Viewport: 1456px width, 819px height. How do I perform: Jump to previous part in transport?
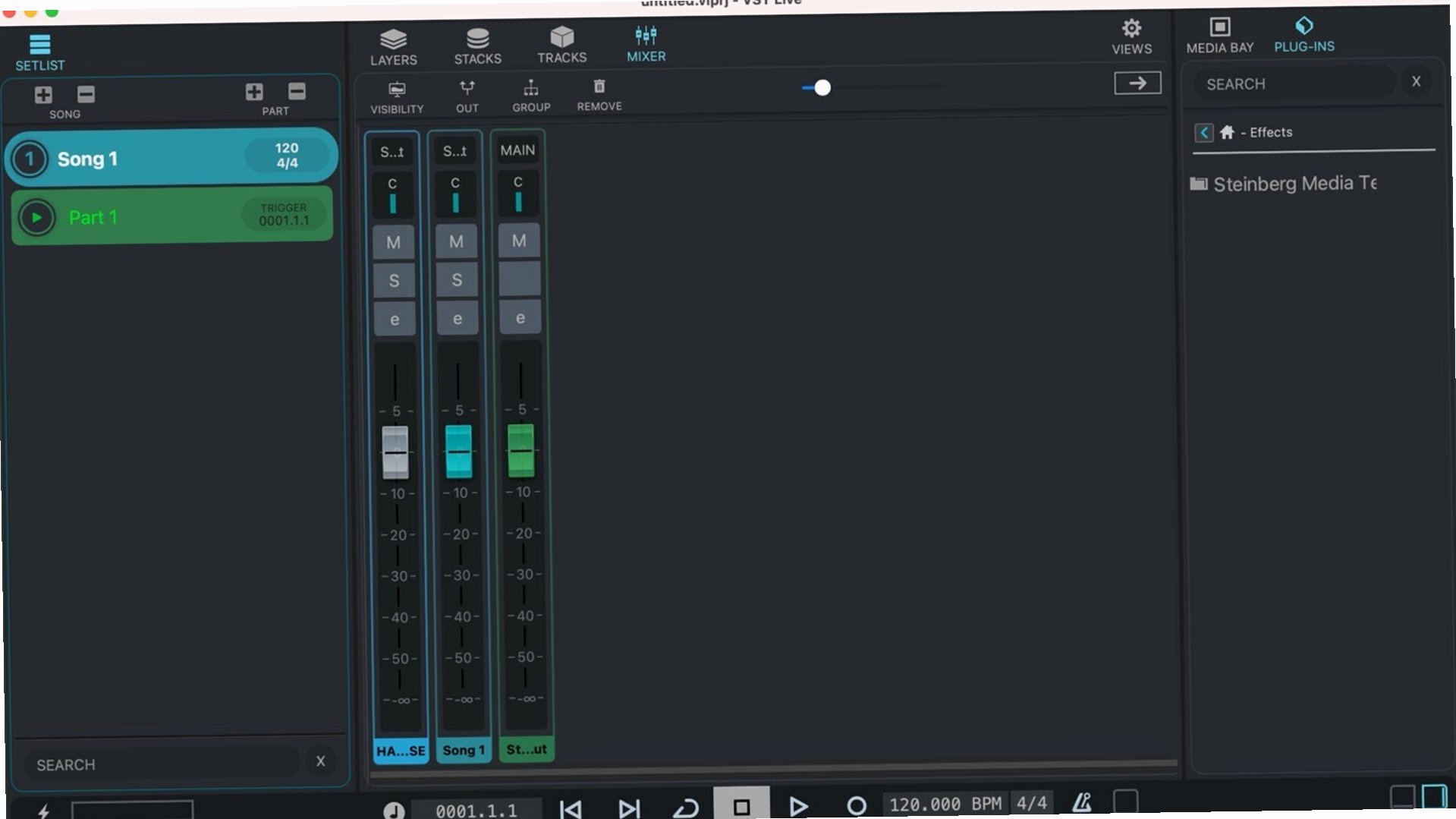[x=571, y=809]
